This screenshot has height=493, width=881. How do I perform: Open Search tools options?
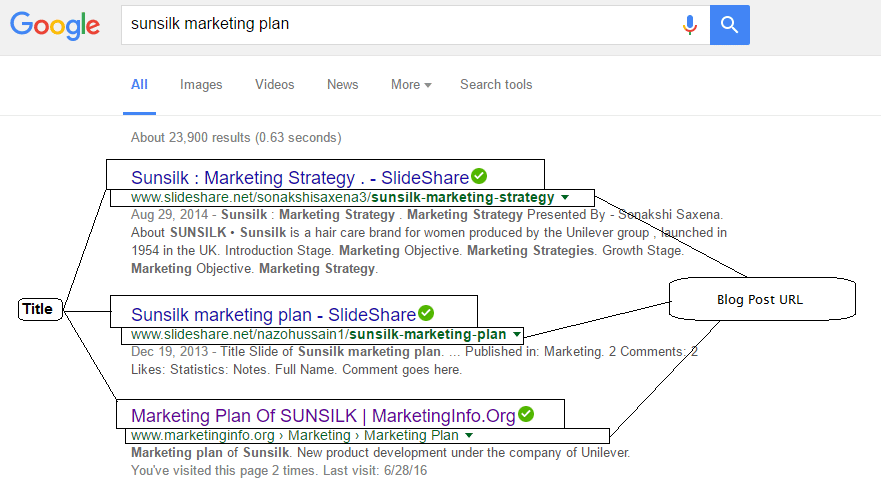tap(496, 84)
